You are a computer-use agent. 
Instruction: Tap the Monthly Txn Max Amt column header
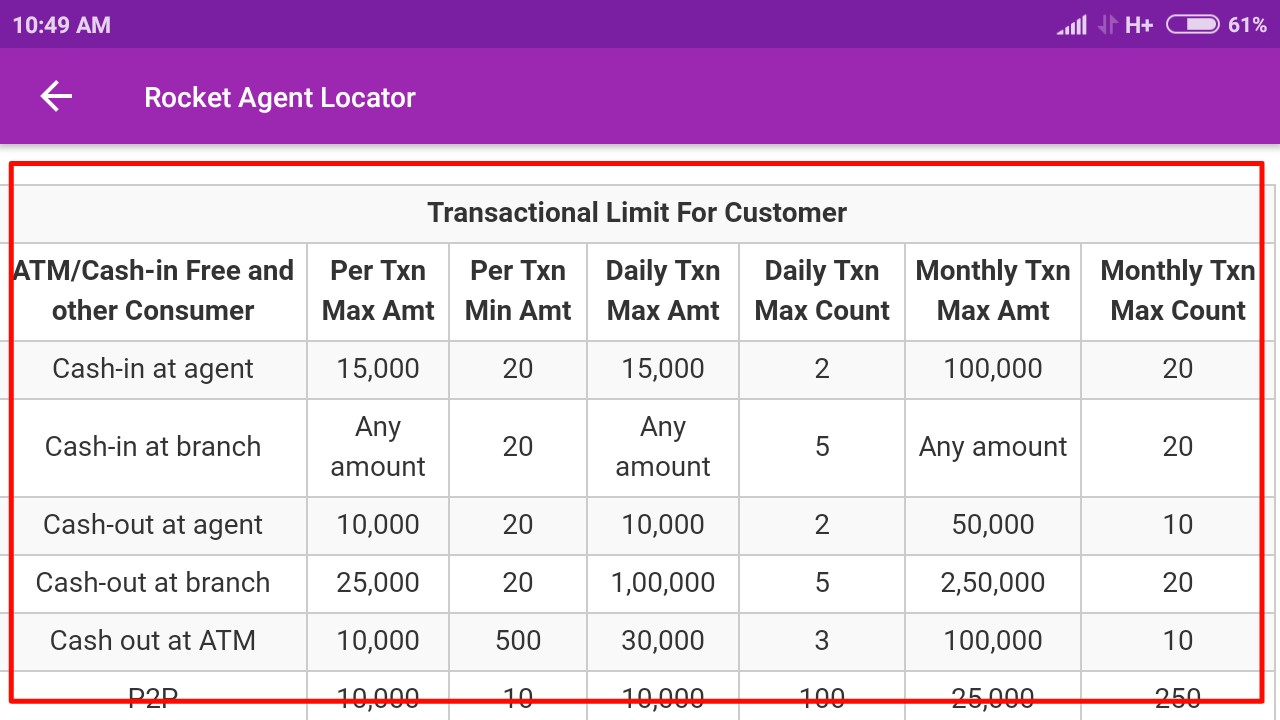coord(993,290)
